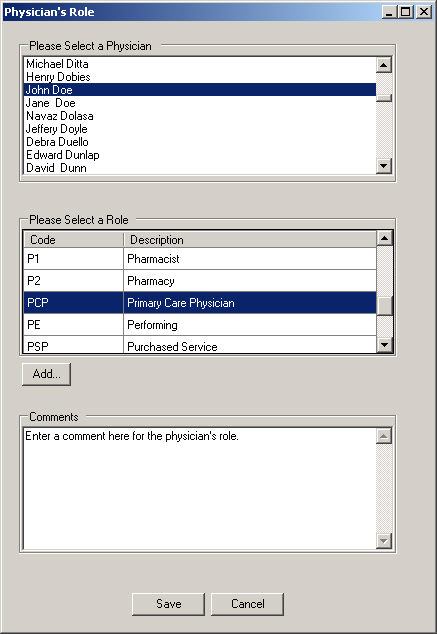Sort roles by Description column header

pyautogui.click(x=250, y=239)
